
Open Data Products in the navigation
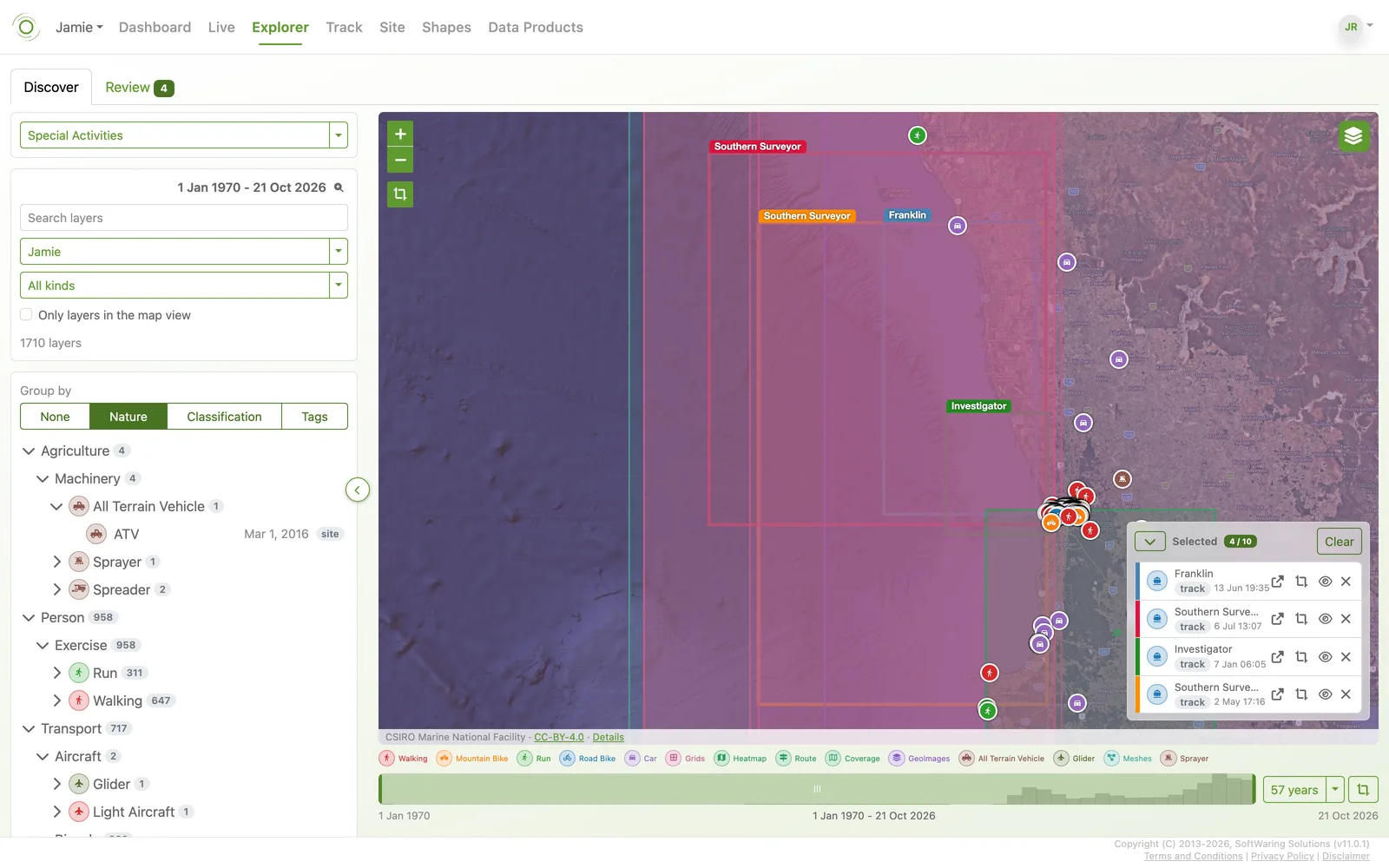pos(536,28)
